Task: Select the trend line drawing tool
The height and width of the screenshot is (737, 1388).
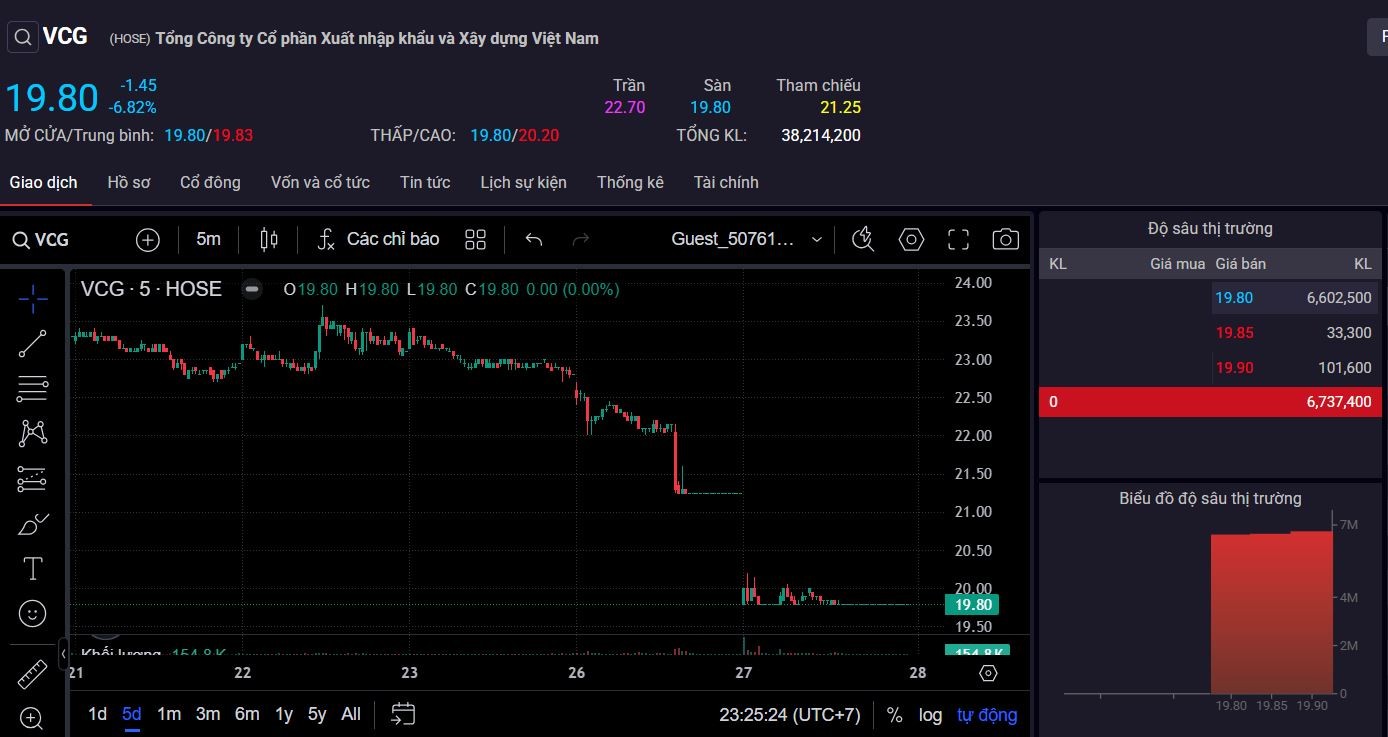Action: tap(32, 343)
